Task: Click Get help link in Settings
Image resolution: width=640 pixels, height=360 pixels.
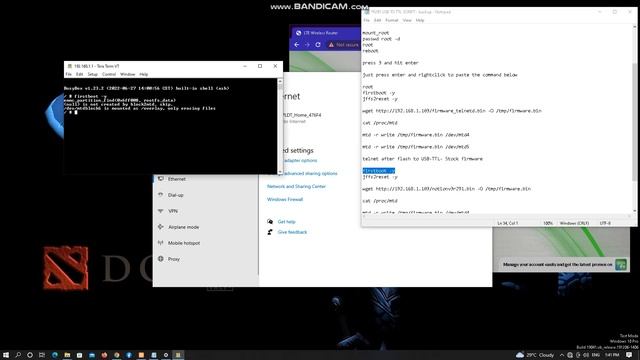Action: [287, 222]
